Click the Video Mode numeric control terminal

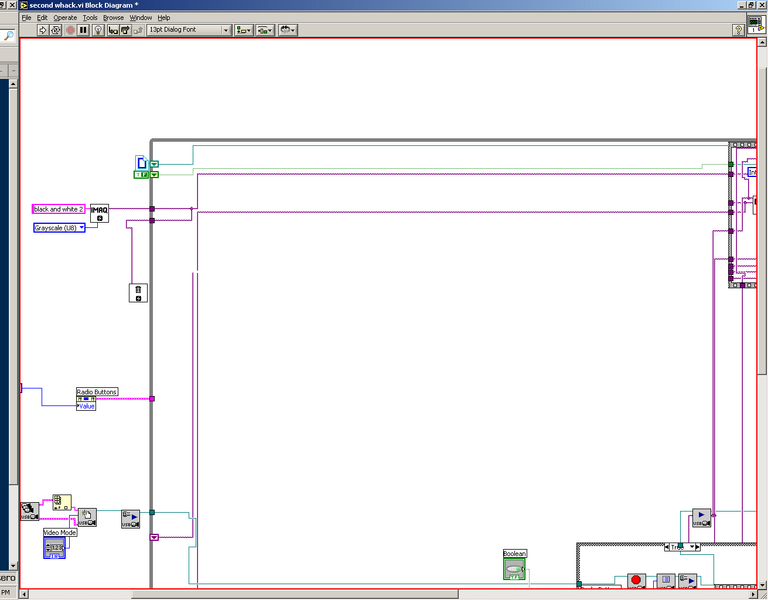(61, 547)
